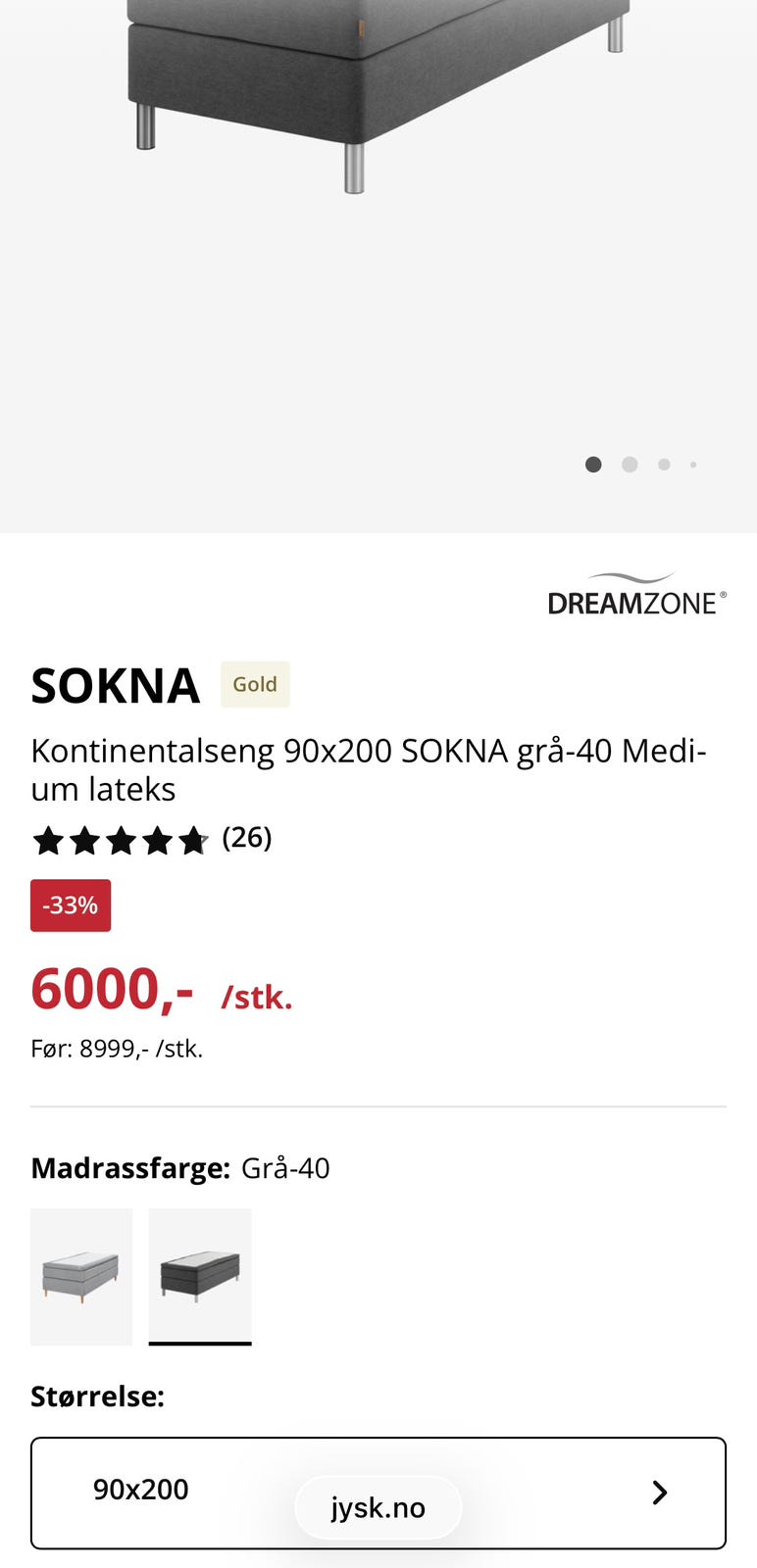The height and width of the screenshot is (1568, 757).
Task: Click the Gold quality badge
Action: coord(255,684)
